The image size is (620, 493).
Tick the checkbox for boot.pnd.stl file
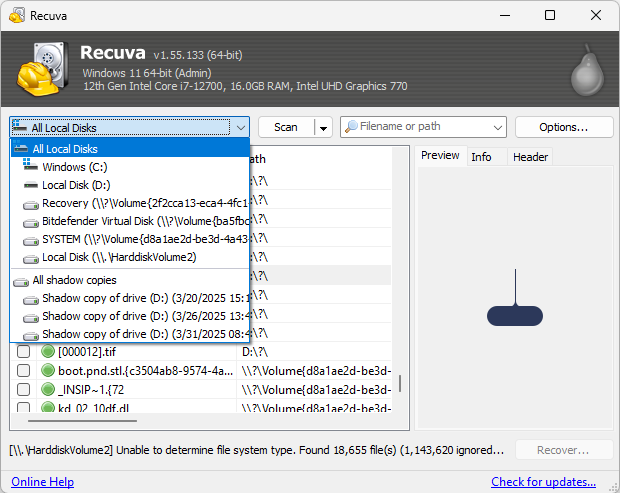(x=23, y=370)
